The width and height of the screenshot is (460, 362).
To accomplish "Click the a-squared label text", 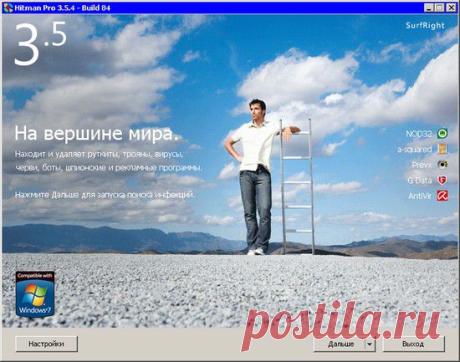I will click(x=415, y=149).
